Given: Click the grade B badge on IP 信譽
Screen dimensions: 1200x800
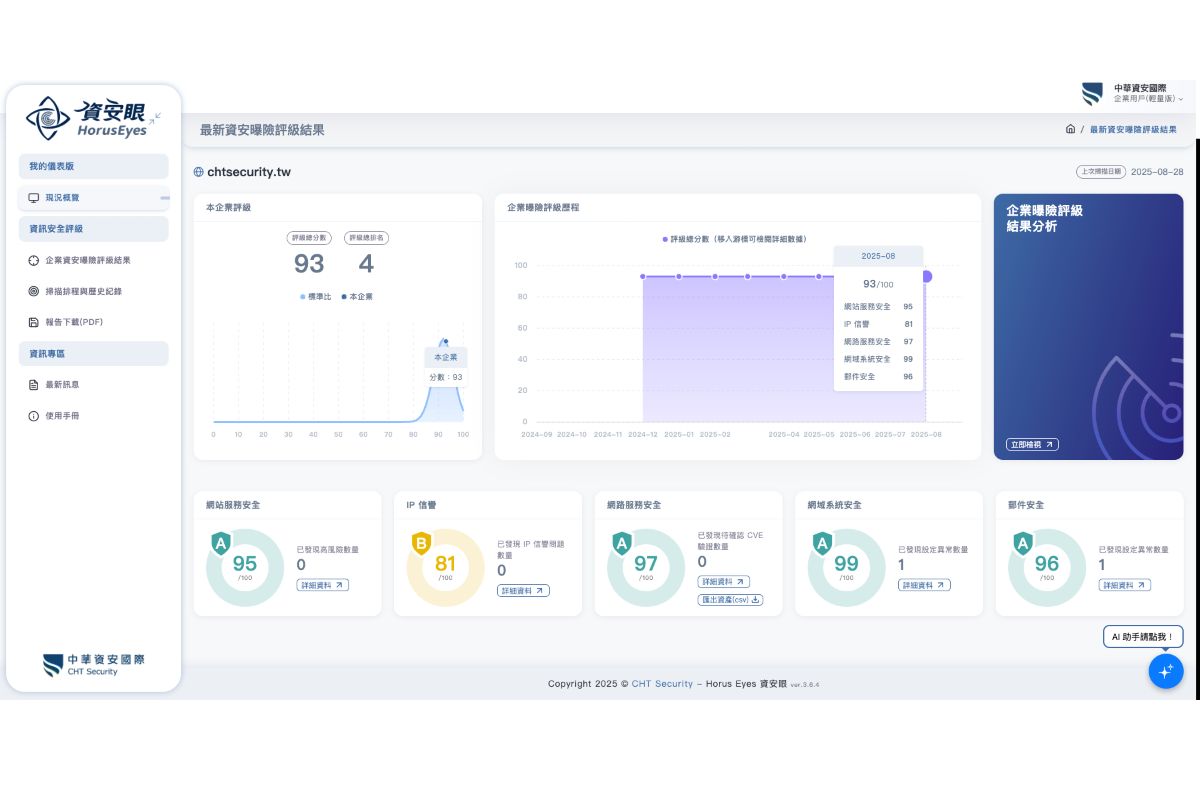Looking at the screenshot, I should coord(421,544).
